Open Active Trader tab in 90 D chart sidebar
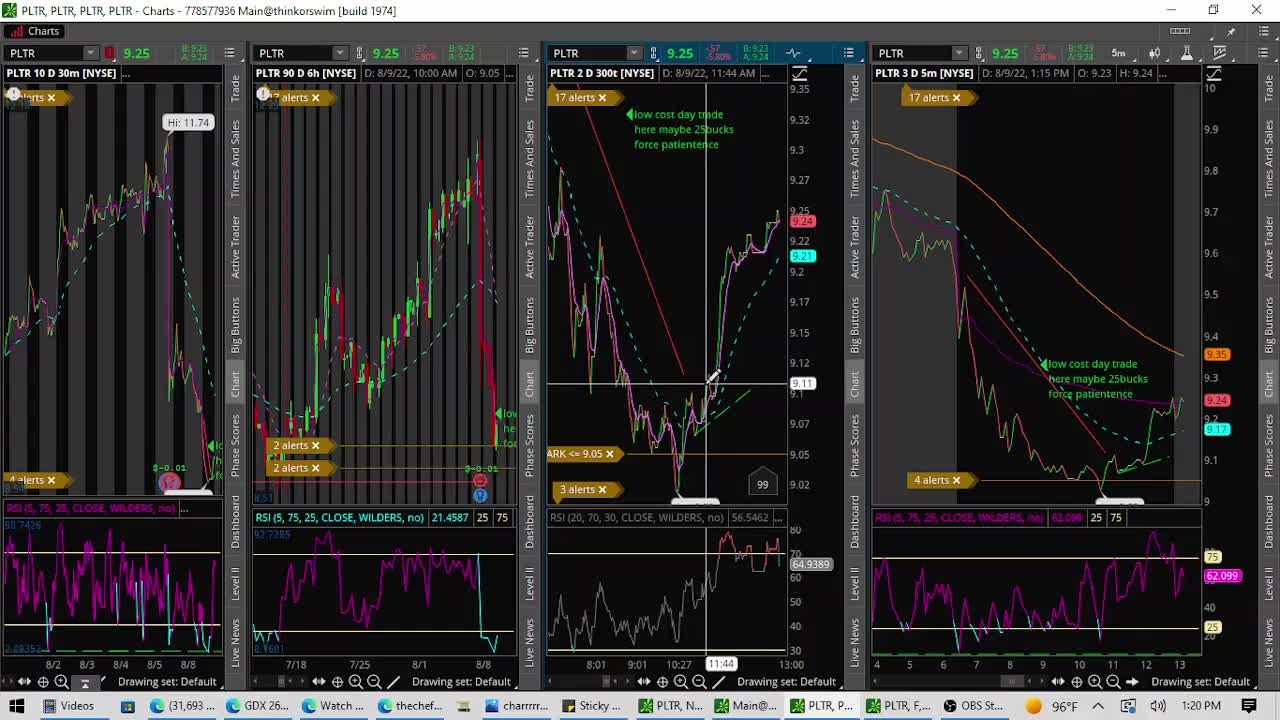Screen dimensions: 1280x720 pyautogui.click(x=530, y=247)
